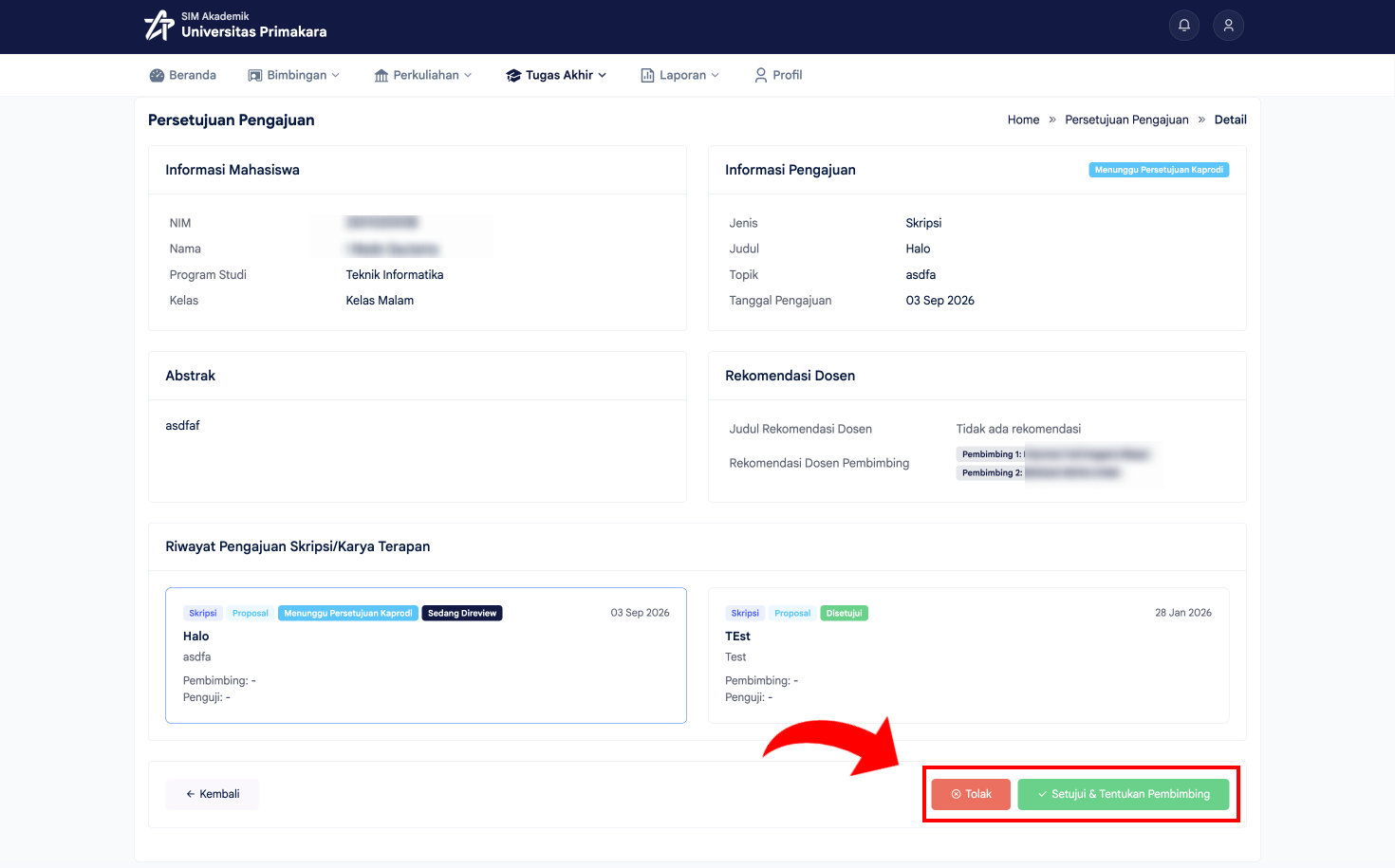Click the Perkuliahan building icon
1395x868 pixels.
[381, 75]
